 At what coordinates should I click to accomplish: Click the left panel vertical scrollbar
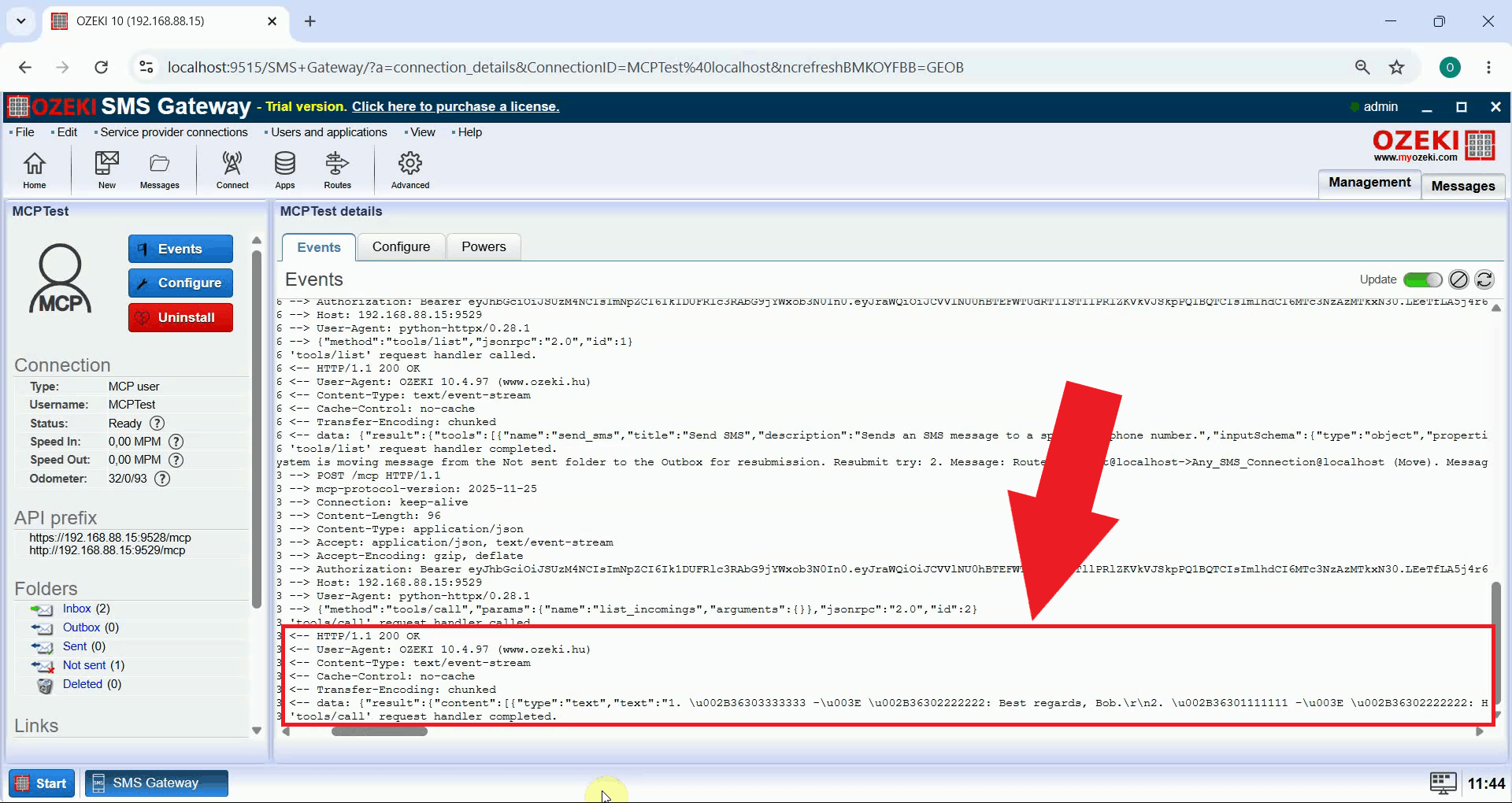pos(257,429)
